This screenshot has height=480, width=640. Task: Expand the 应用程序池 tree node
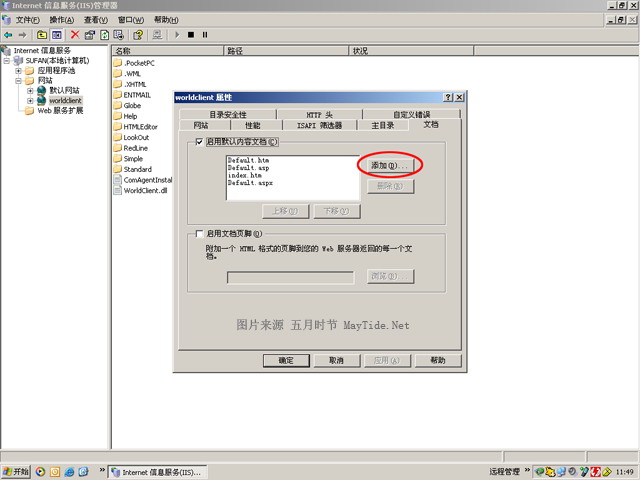[x=18, y=71]
